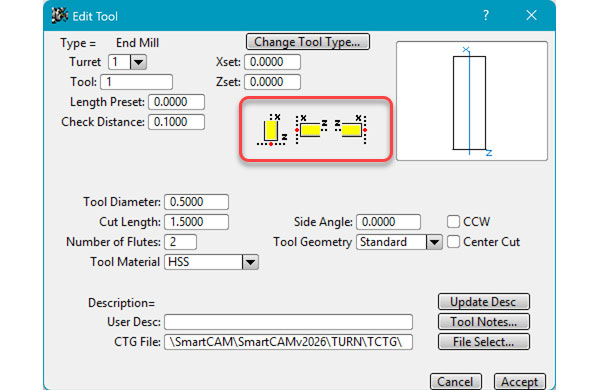Click the File Select button
The height and width of the screenshot is (390, 600).
point(484,342)
